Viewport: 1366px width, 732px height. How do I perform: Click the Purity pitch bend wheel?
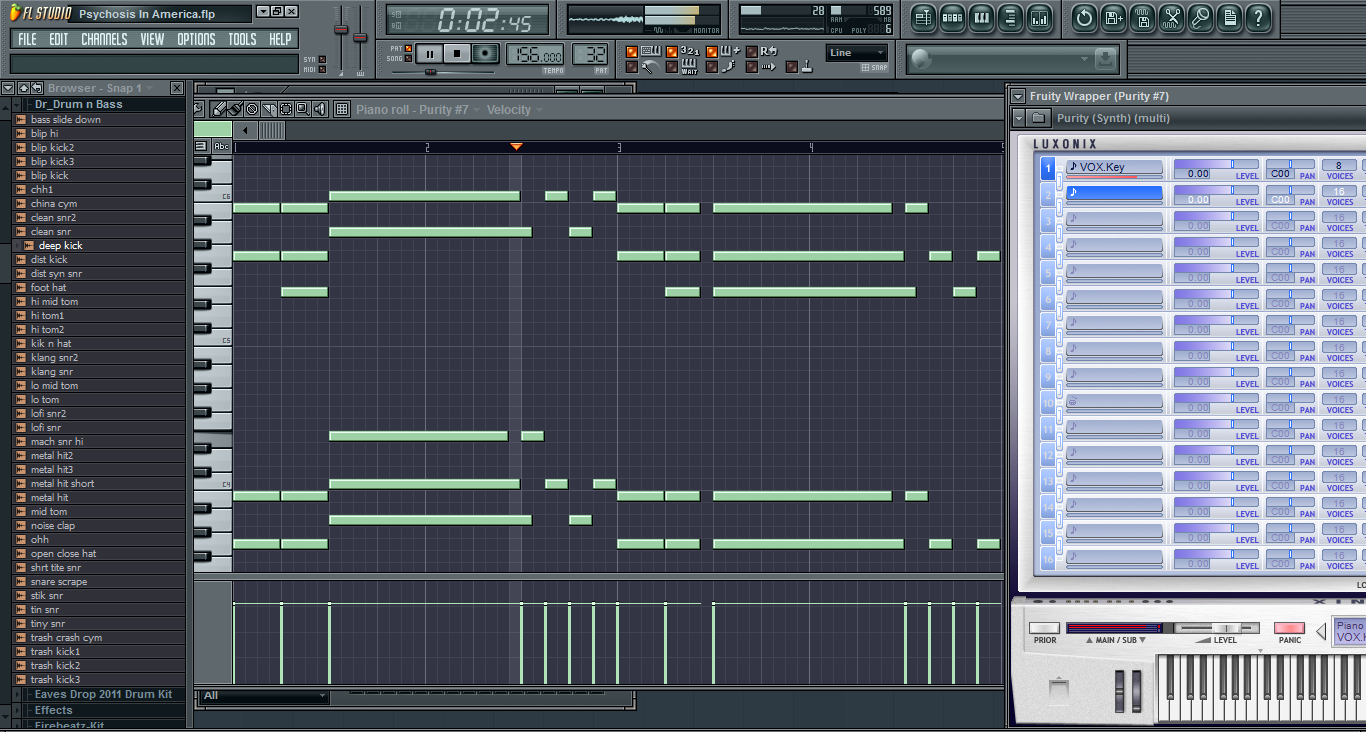click(x=1121, y=692)
